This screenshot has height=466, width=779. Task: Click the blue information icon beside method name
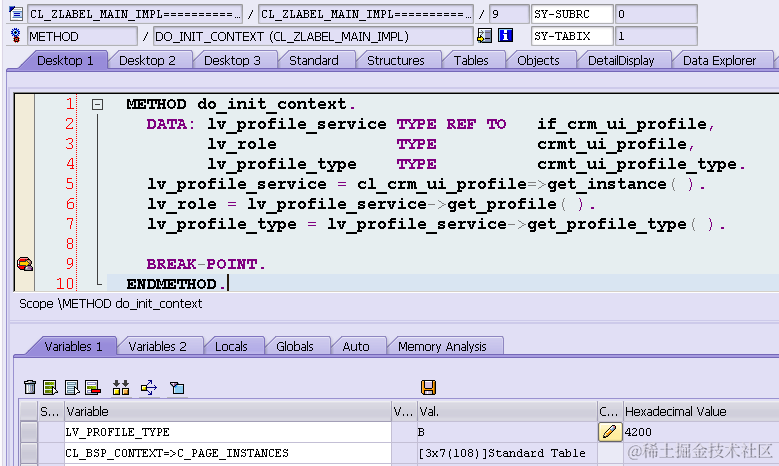tap(505, 35)
